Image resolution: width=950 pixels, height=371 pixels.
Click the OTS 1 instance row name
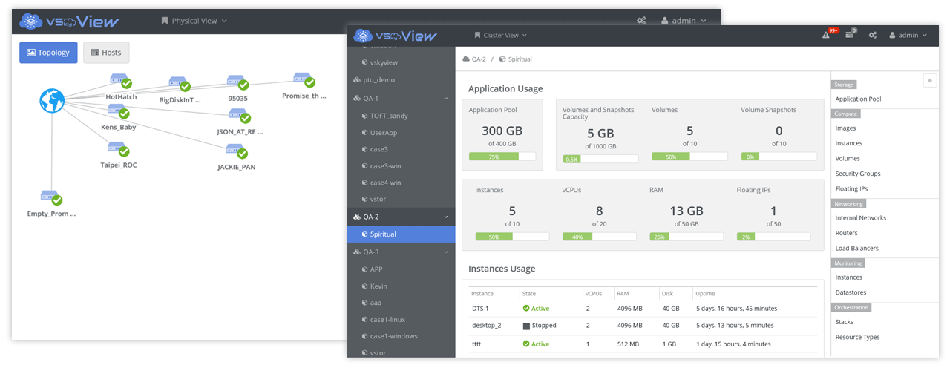tap(480, 309)
